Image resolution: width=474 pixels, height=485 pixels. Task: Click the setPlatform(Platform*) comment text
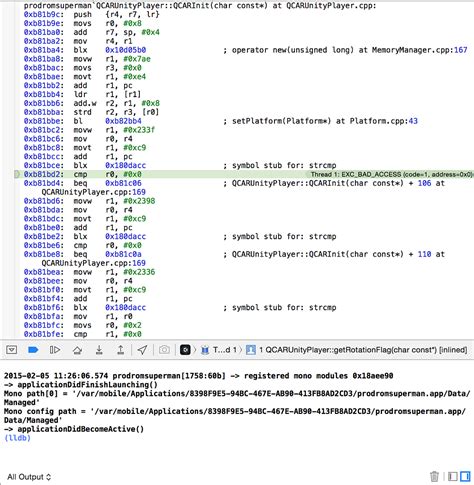pos(281,121)
